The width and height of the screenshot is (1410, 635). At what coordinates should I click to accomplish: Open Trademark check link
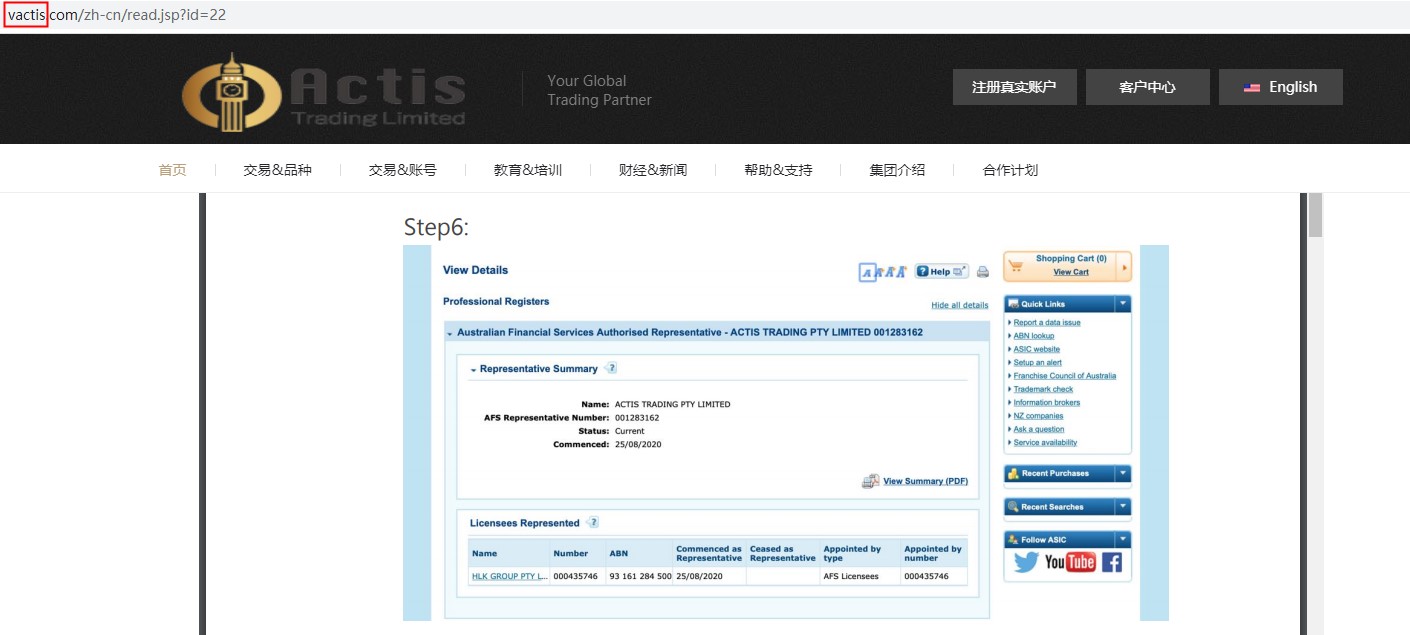(1043, 389)
